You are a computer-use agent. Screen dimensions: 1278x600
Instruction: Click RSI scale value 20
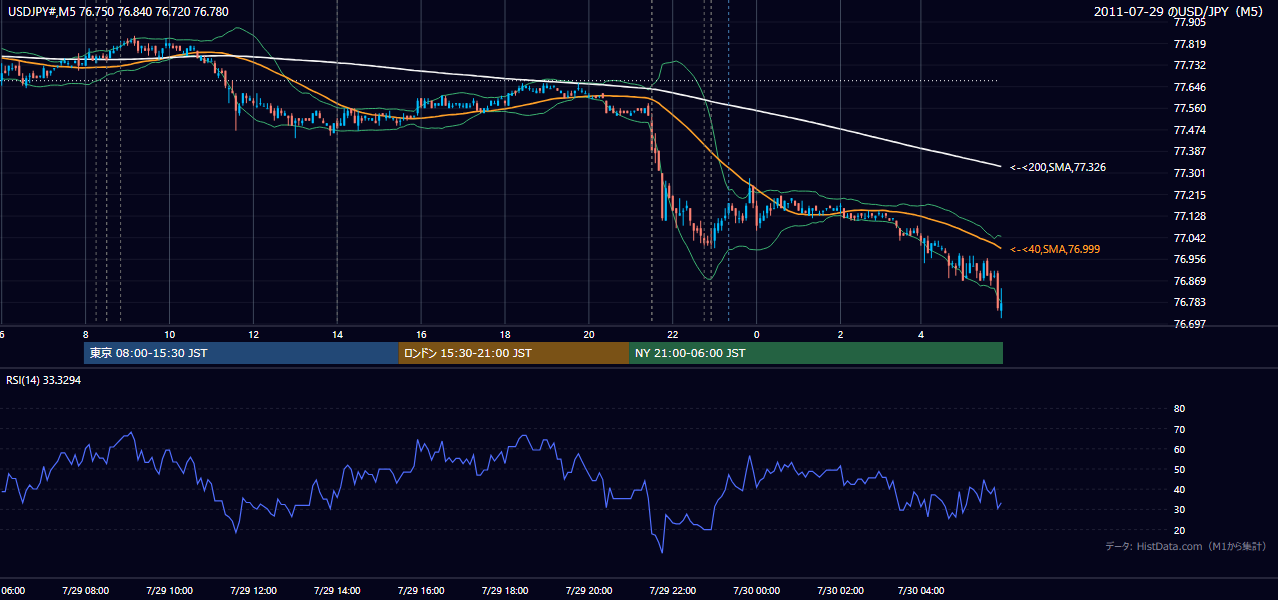click(1179, 530)
